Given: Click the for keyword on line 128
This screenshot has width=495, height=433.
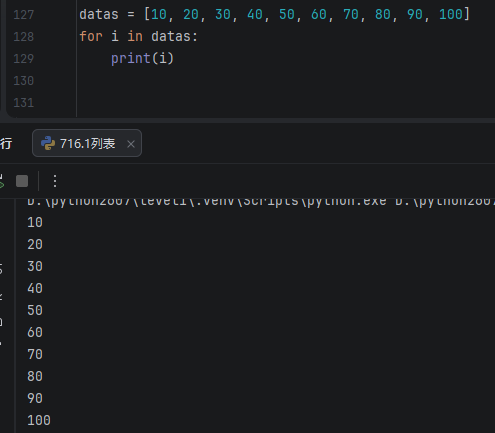Looking at the screenshot, I should [91, 36].
